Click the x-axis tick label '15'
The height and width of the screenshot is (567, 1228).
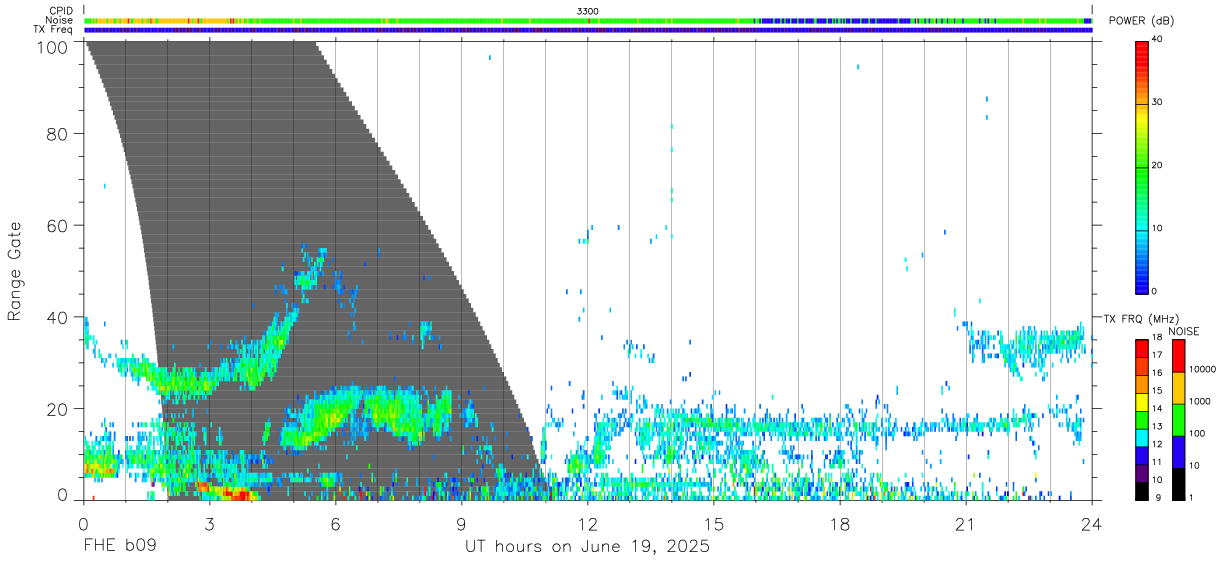pos(714,524)
